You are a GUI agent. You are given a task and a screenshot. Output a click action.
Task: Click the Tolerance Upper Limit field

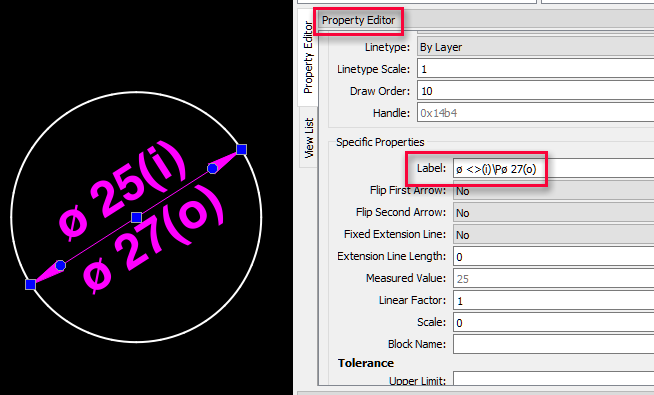click(553, 378)
